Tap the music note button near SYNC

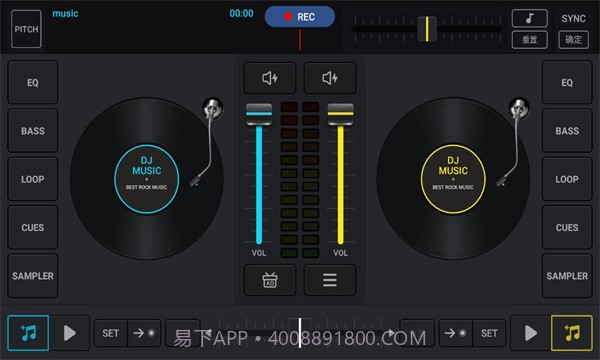tap(530, 18)
